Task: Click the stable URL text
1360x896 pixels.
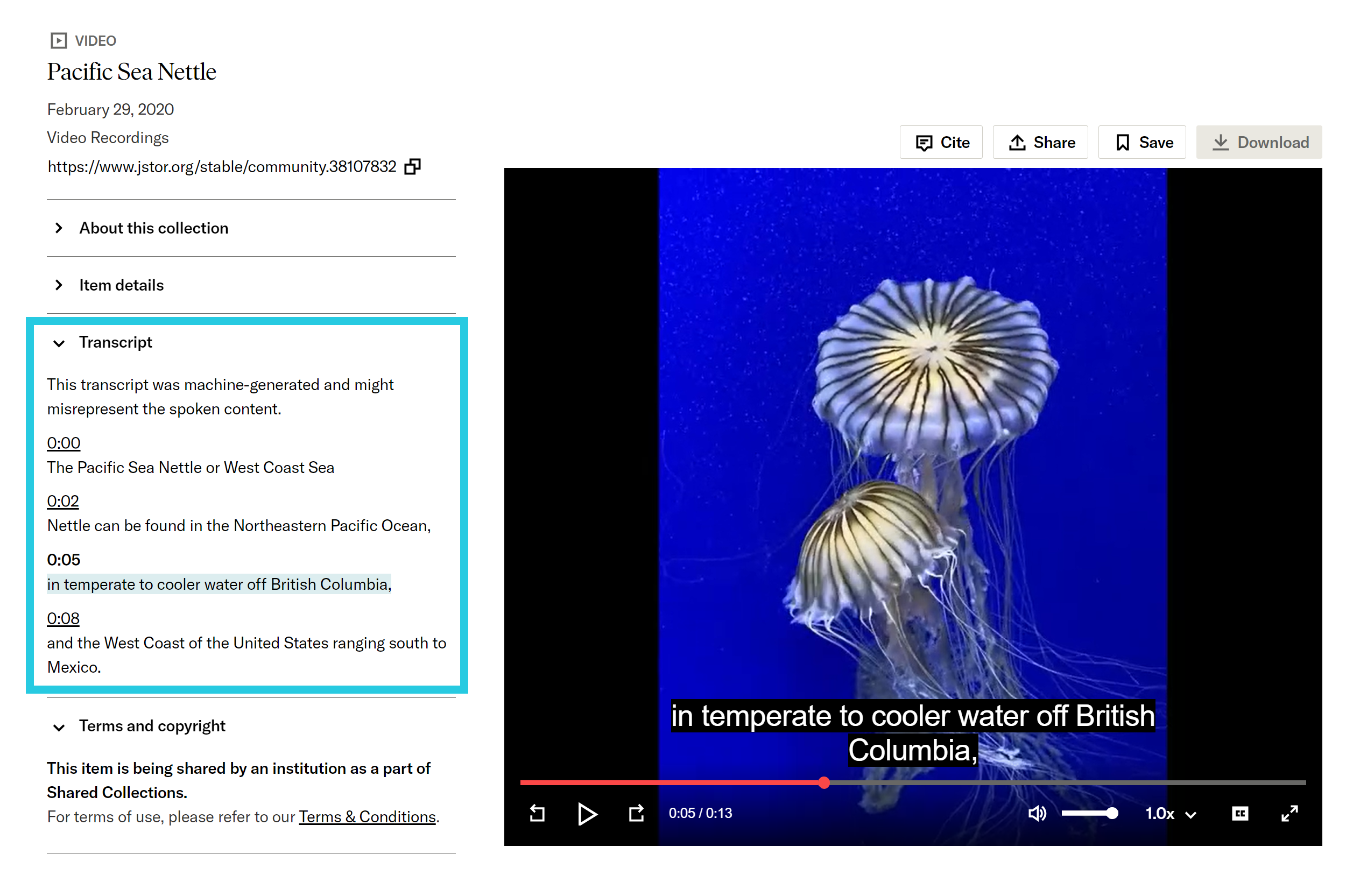Action: pos(222,167)
